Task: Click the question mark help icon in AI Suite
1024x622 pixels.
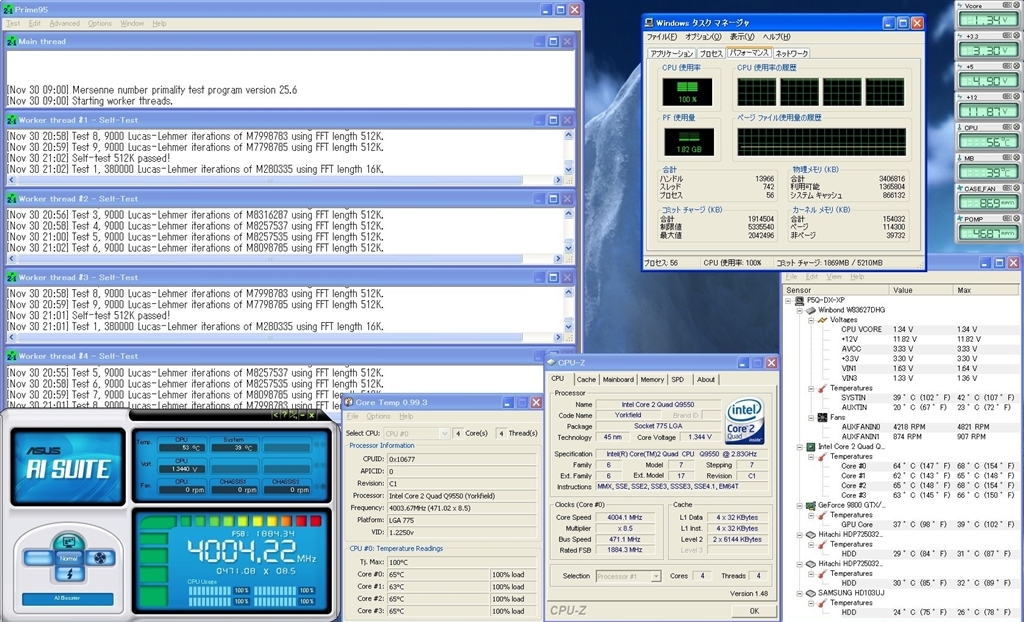Action: [284, 415]
